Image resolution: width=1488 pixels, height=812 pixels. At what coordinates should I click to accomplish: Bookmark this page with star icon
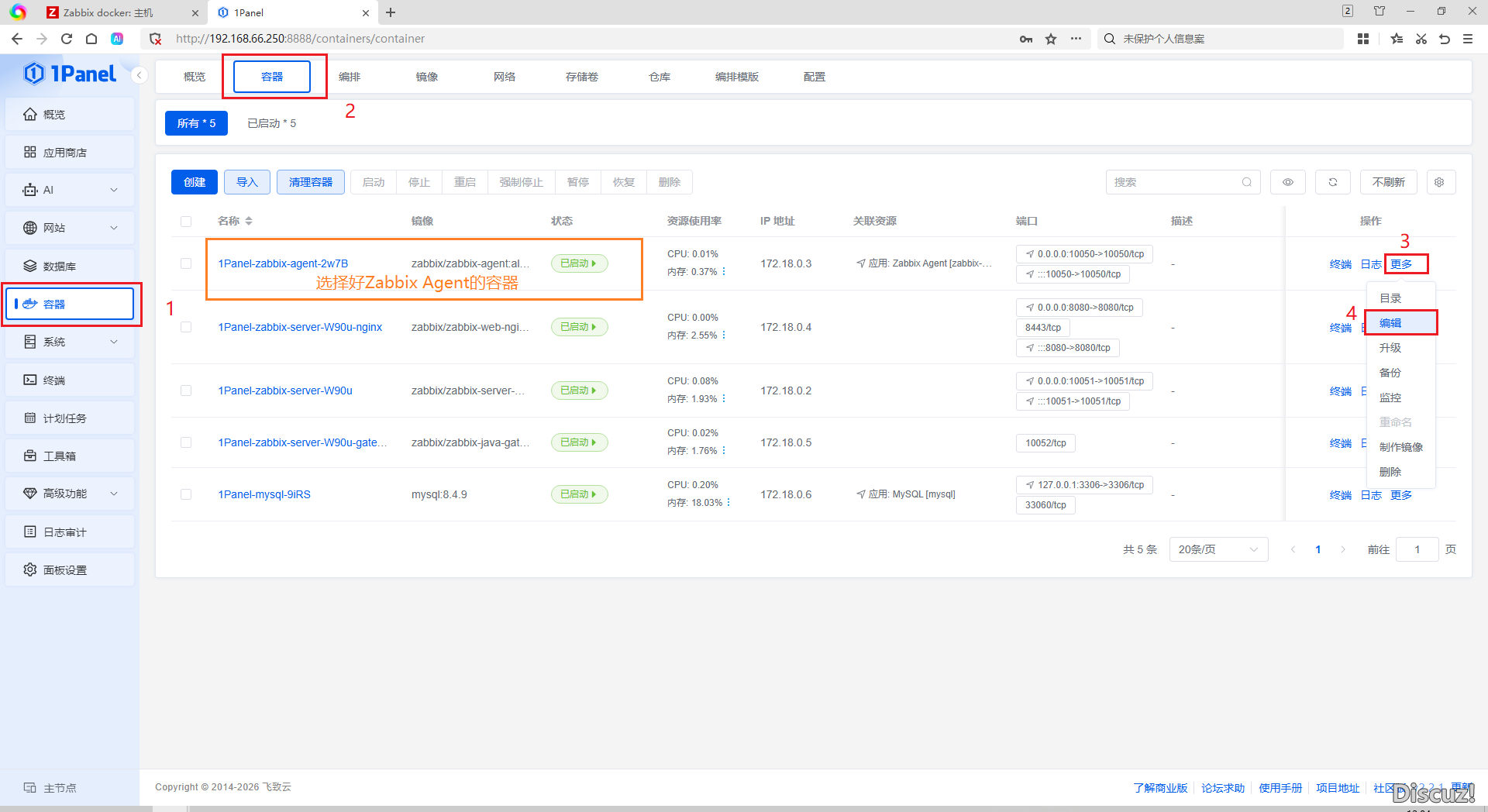click(1051, 39)
